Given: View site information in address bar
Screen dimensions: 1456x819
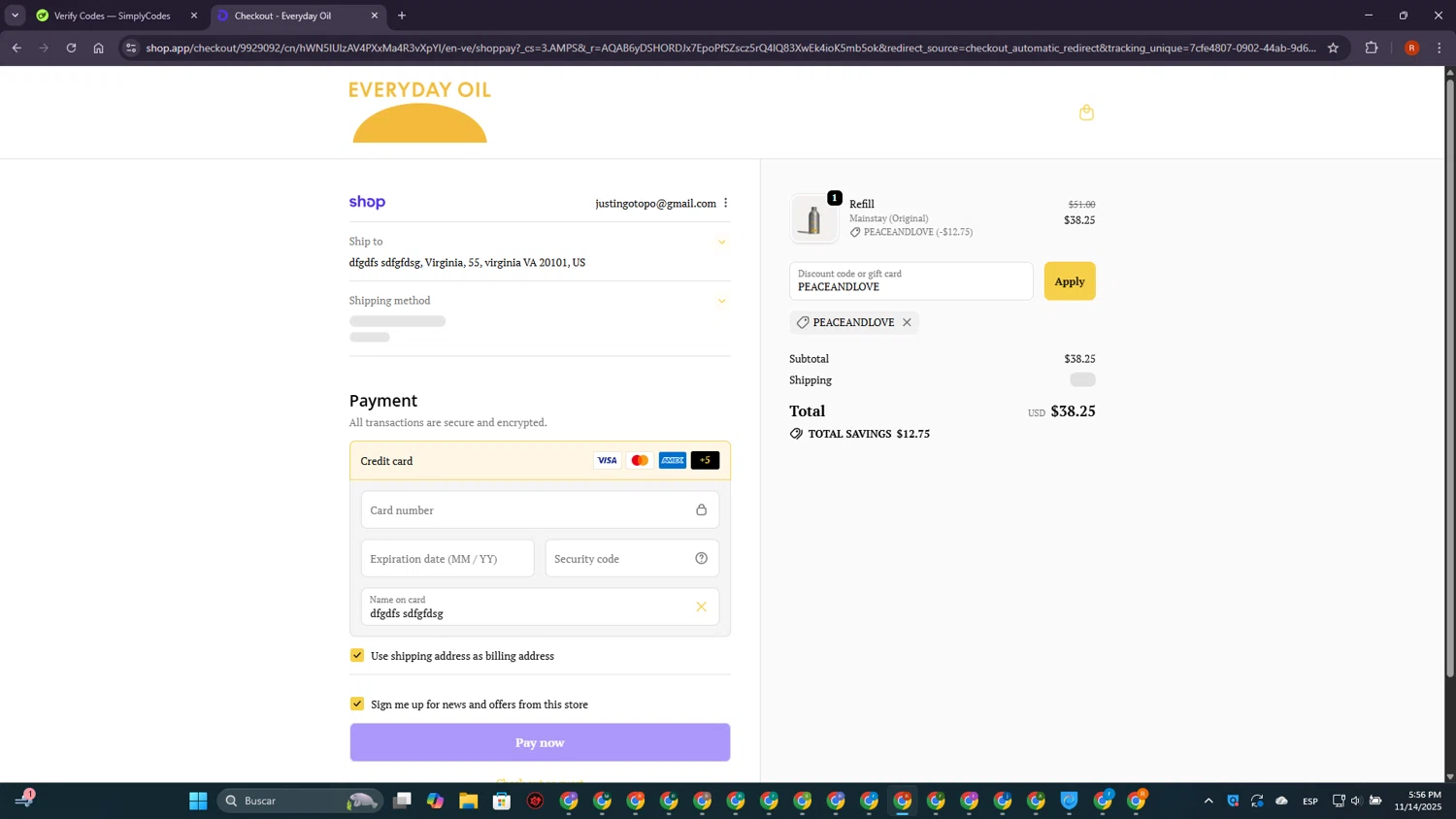Looking at the screenshot, I should (131, 48).
